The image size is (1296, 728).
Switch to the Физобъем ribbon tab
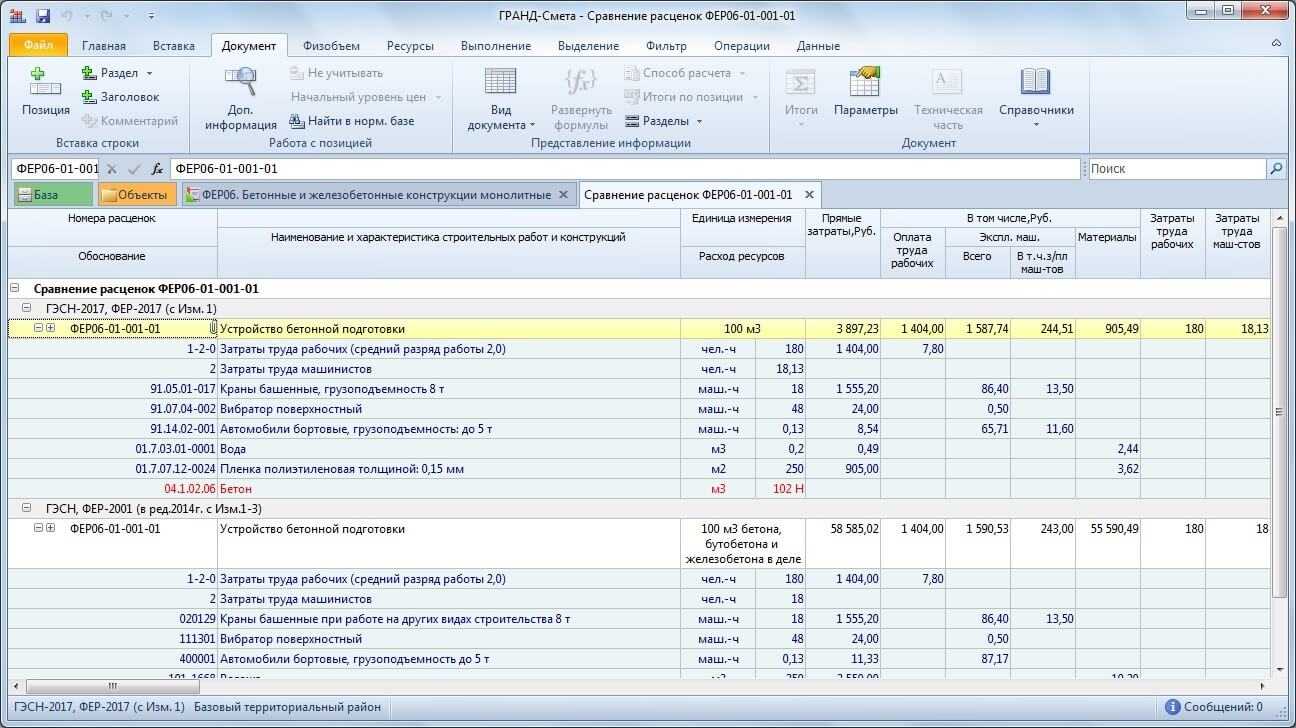331,46
